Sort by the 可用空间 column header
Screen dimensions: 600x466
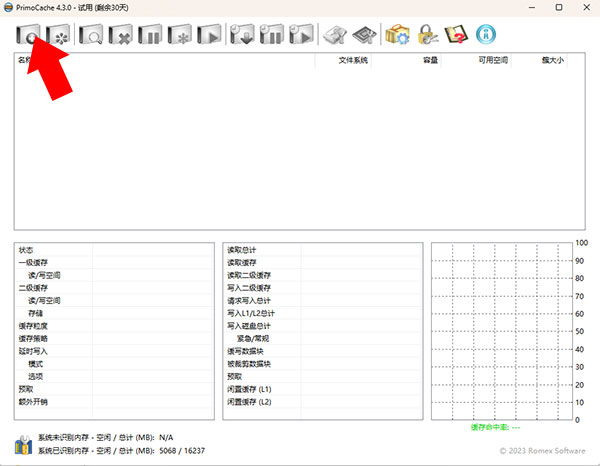[492, 61]
